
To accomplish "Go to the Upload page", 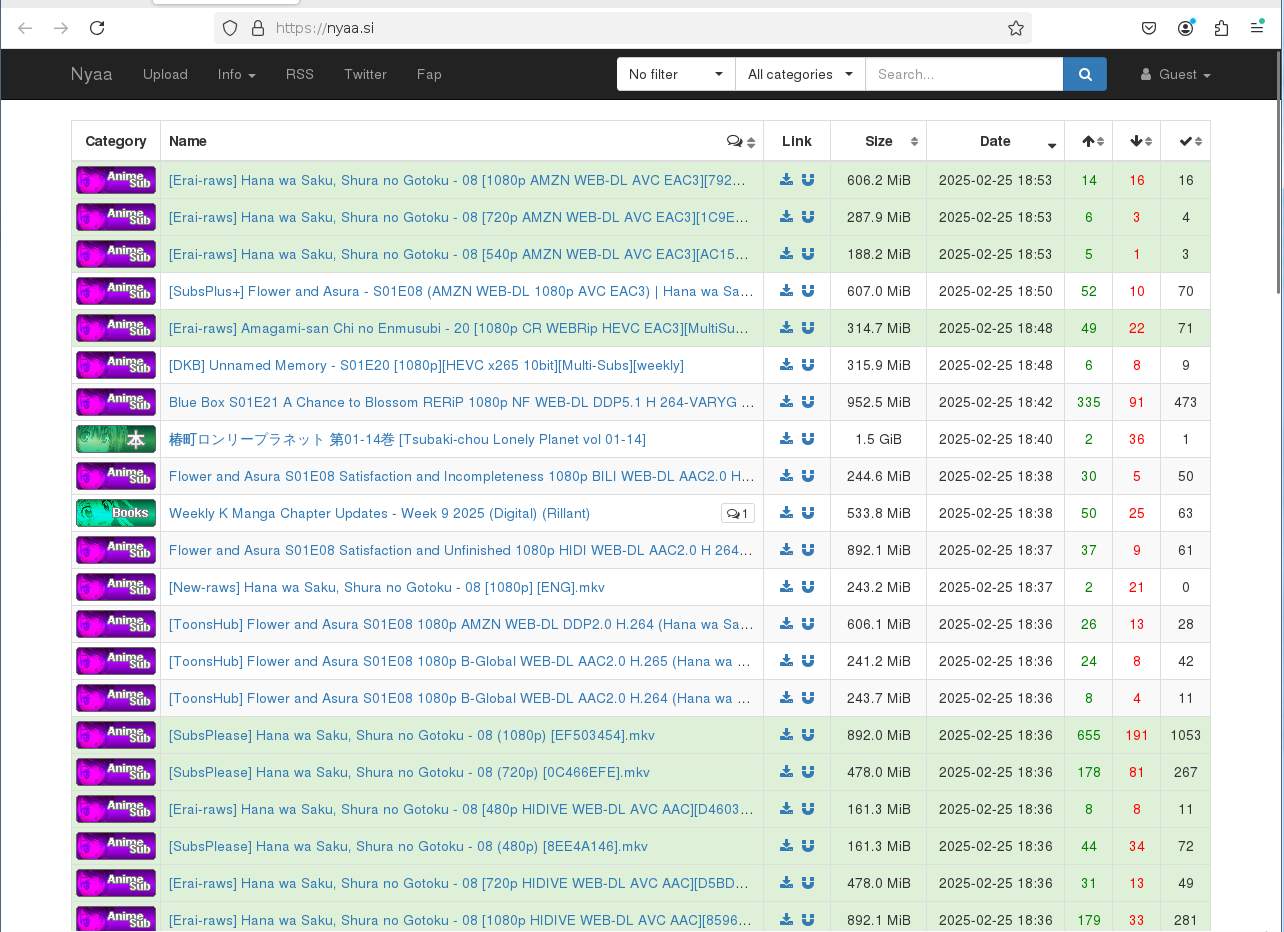I will click(165, 74).
